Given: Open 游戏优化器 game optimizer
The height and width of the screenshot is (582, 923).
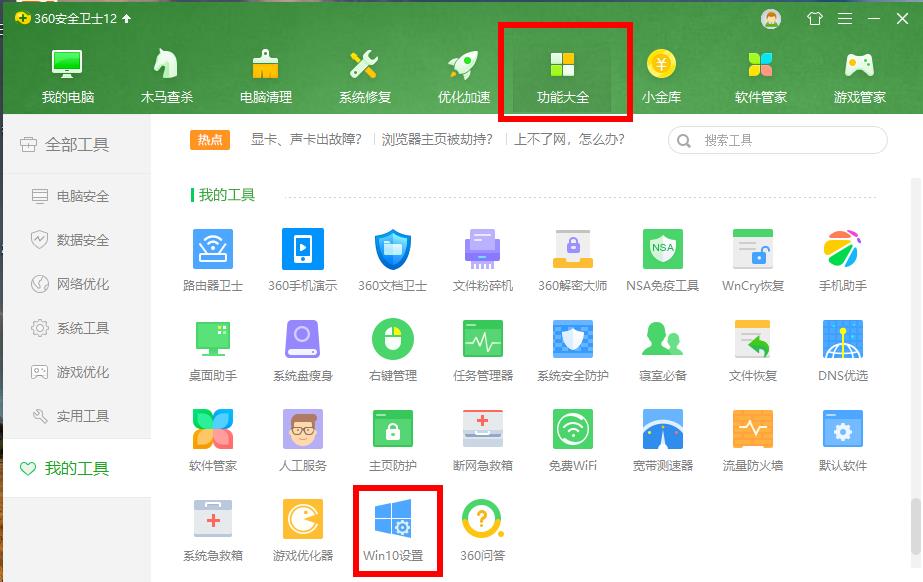Looking at the screenshot, I should coord(303,530).
